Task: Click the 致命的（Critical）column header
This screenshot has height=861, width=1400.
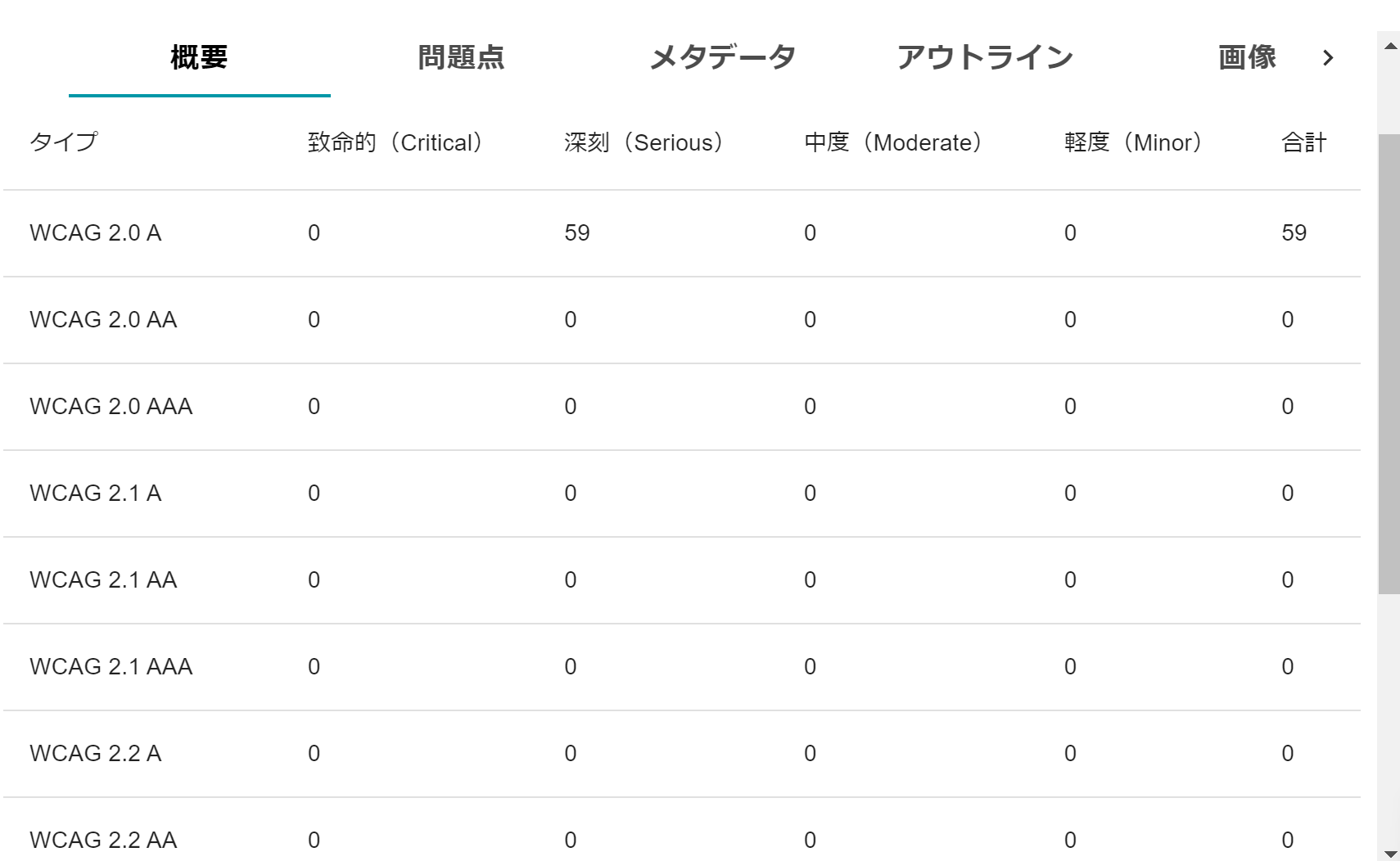Action: coord(395,142)
